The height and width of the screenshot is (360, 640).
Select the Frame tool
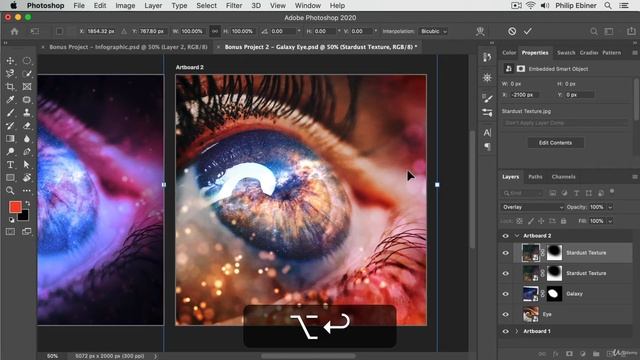(27, 87)
